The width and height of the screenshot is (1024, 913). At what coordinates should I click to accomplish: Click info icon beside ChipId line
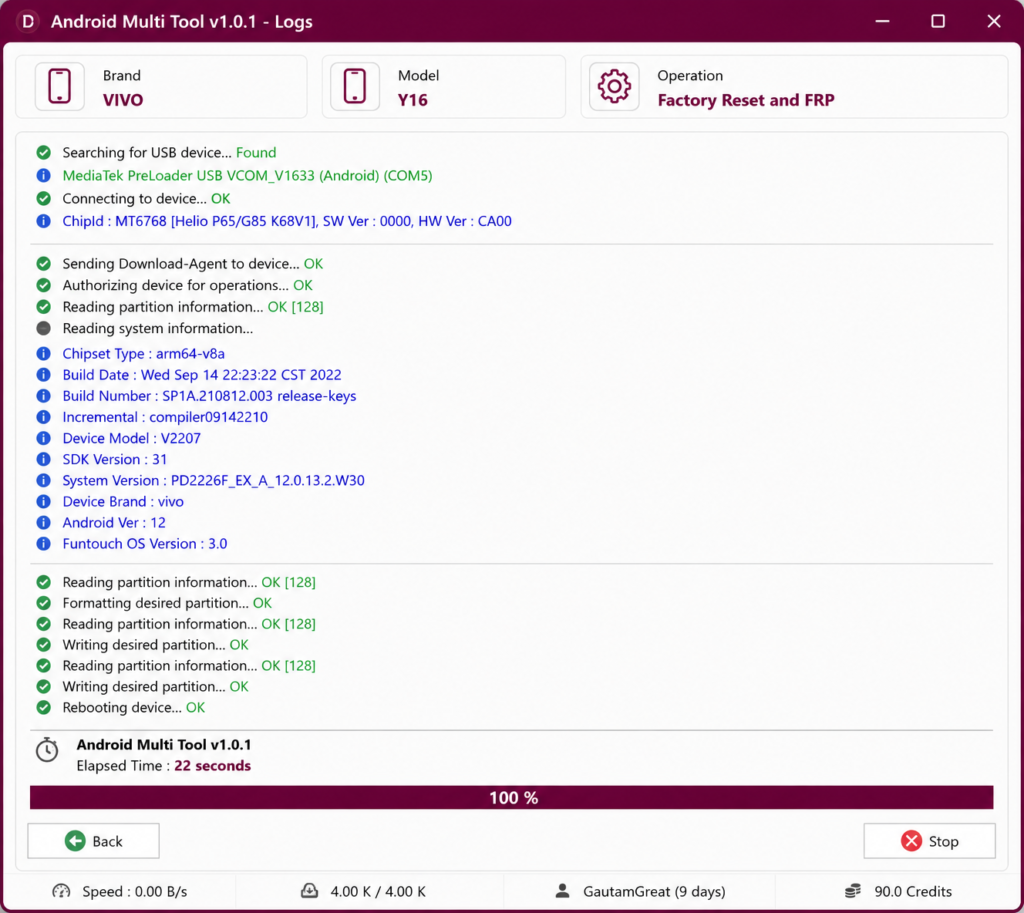pyautogui.click(x=44, y=221)
